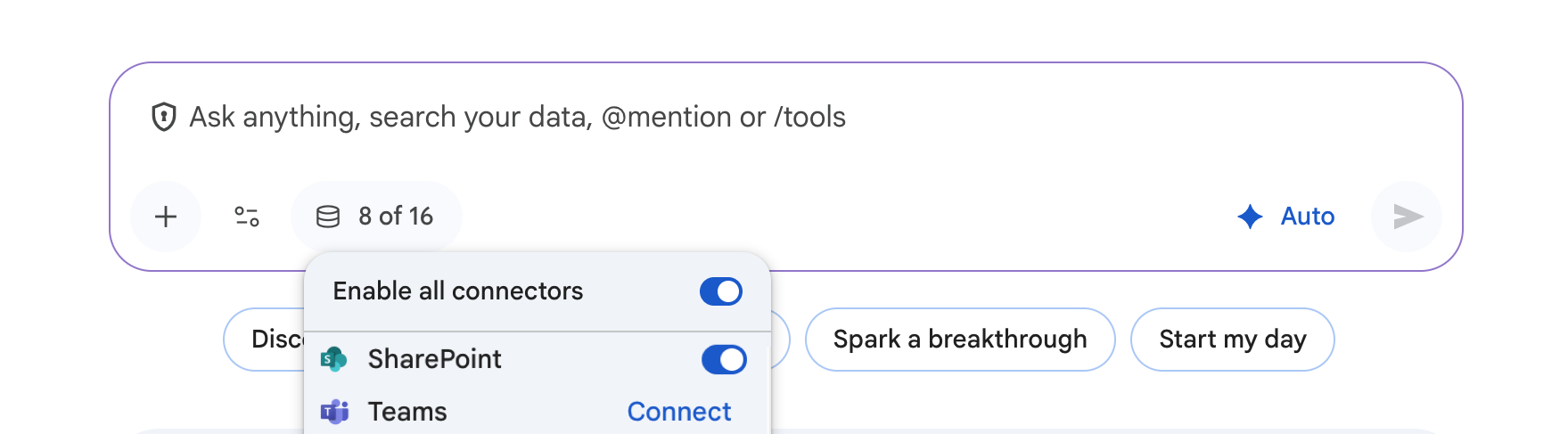Click the Connect link for Teams
This screenshot has width=1568, height=434.
(678, 412)
